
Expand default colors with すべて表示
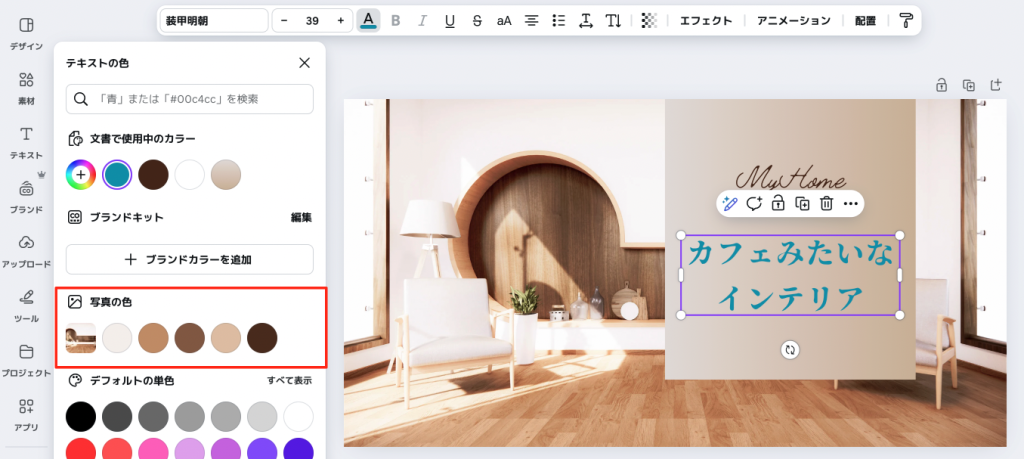(289, 381)
